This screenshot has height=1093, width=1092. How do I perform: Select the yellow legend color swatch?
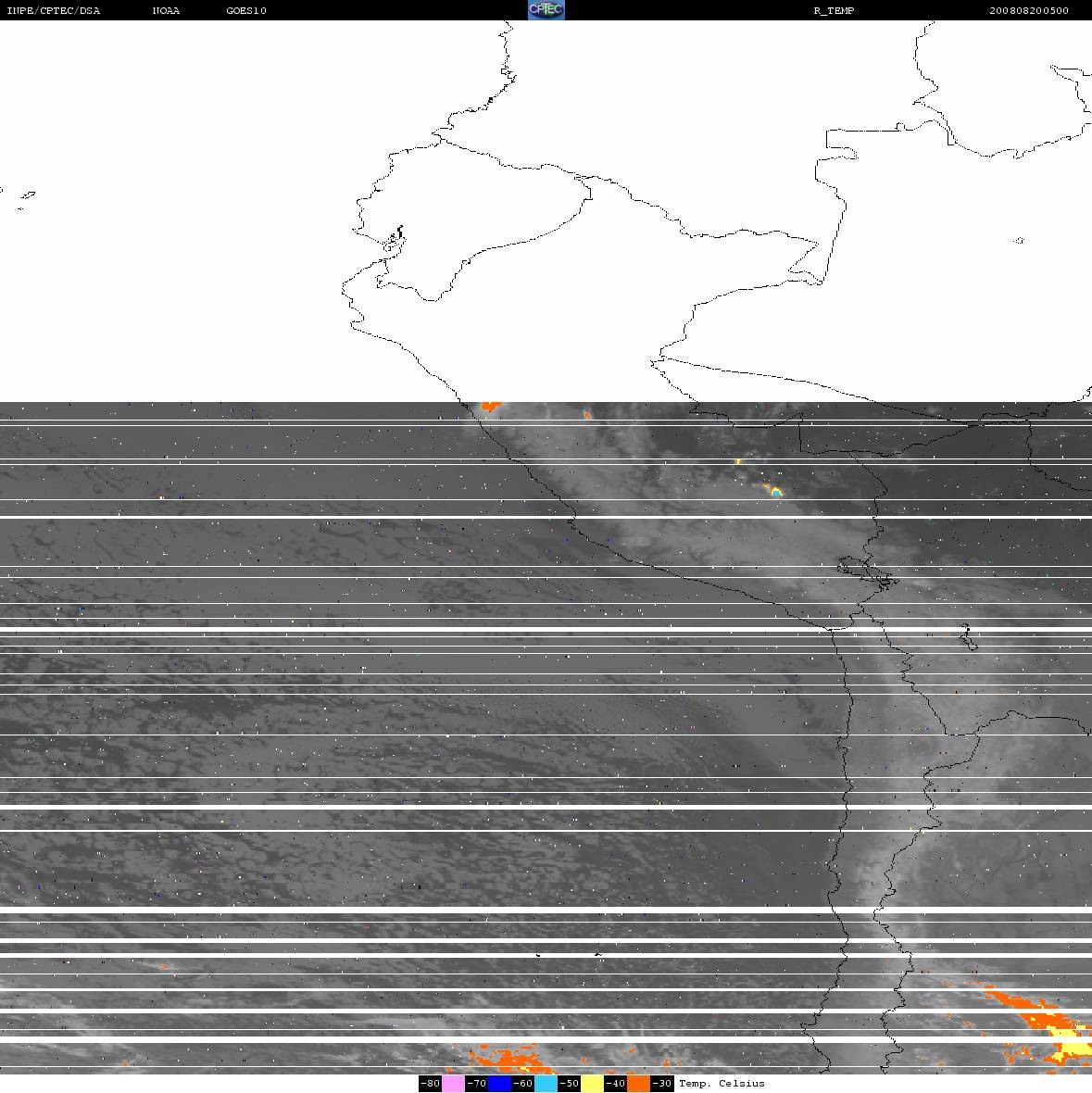click(593, 1083)
